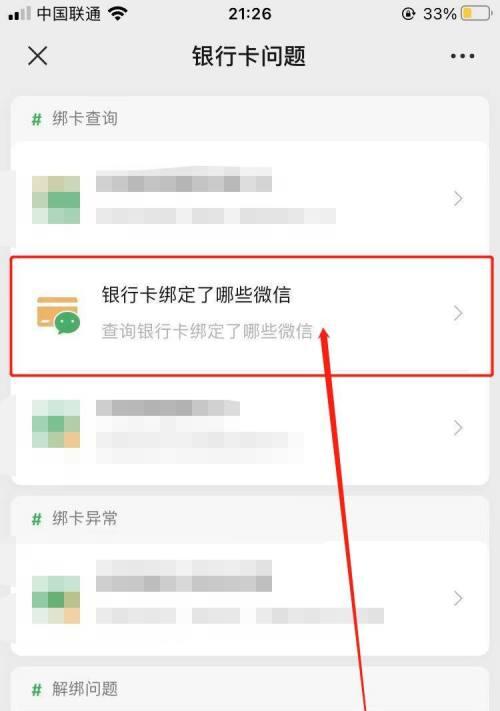Select the # 绑卡异常 section header
Viewport: 500px width, 711px height.
[75, 518]
